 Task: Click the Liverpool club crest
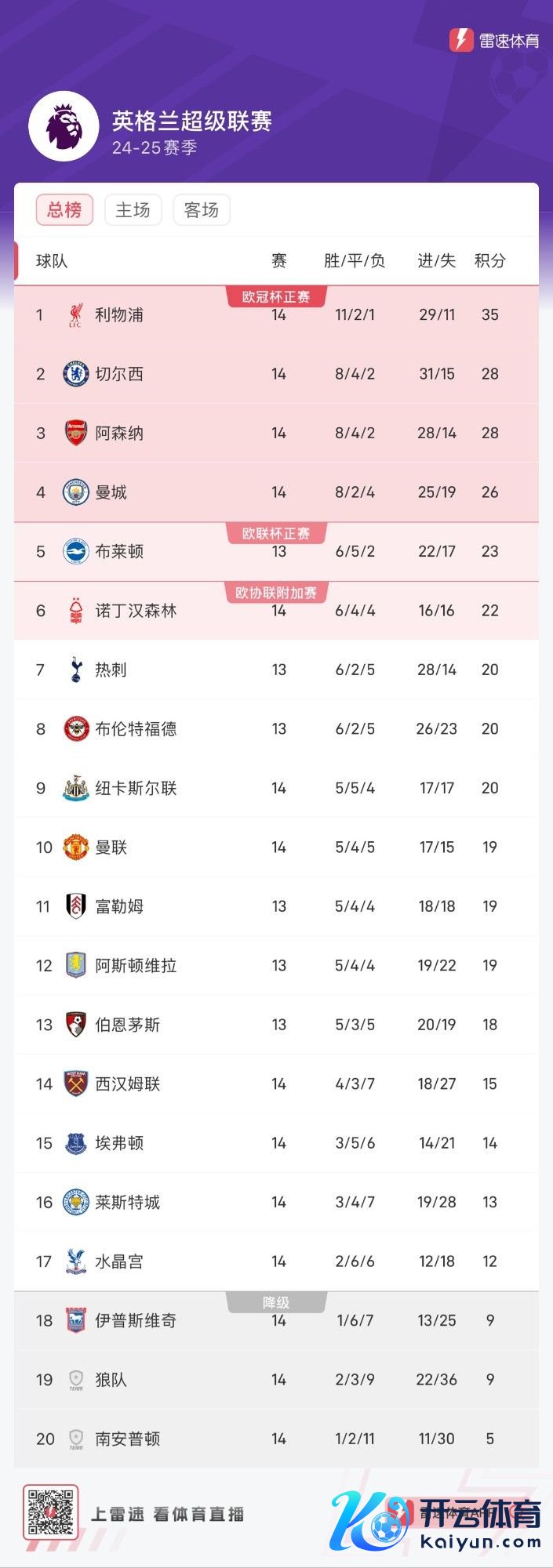pos(75,315)
